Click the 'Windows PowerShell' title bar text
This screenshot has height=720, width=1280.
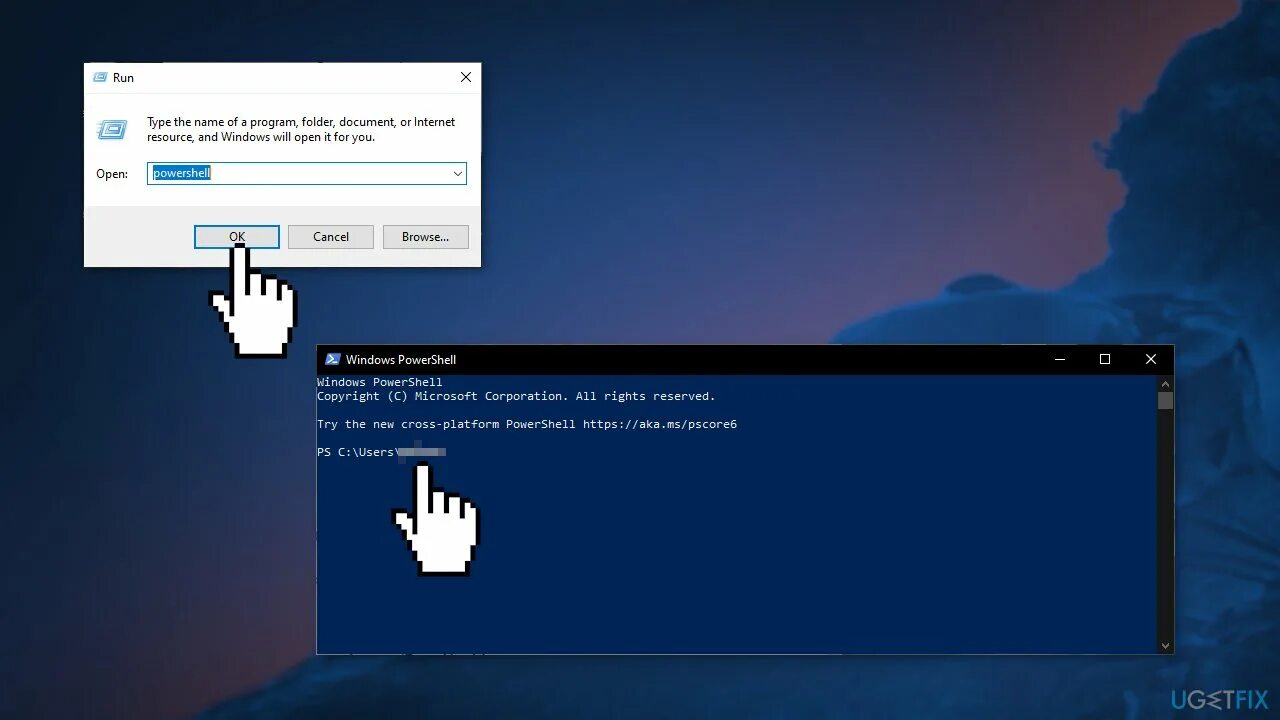click(401, 359)
